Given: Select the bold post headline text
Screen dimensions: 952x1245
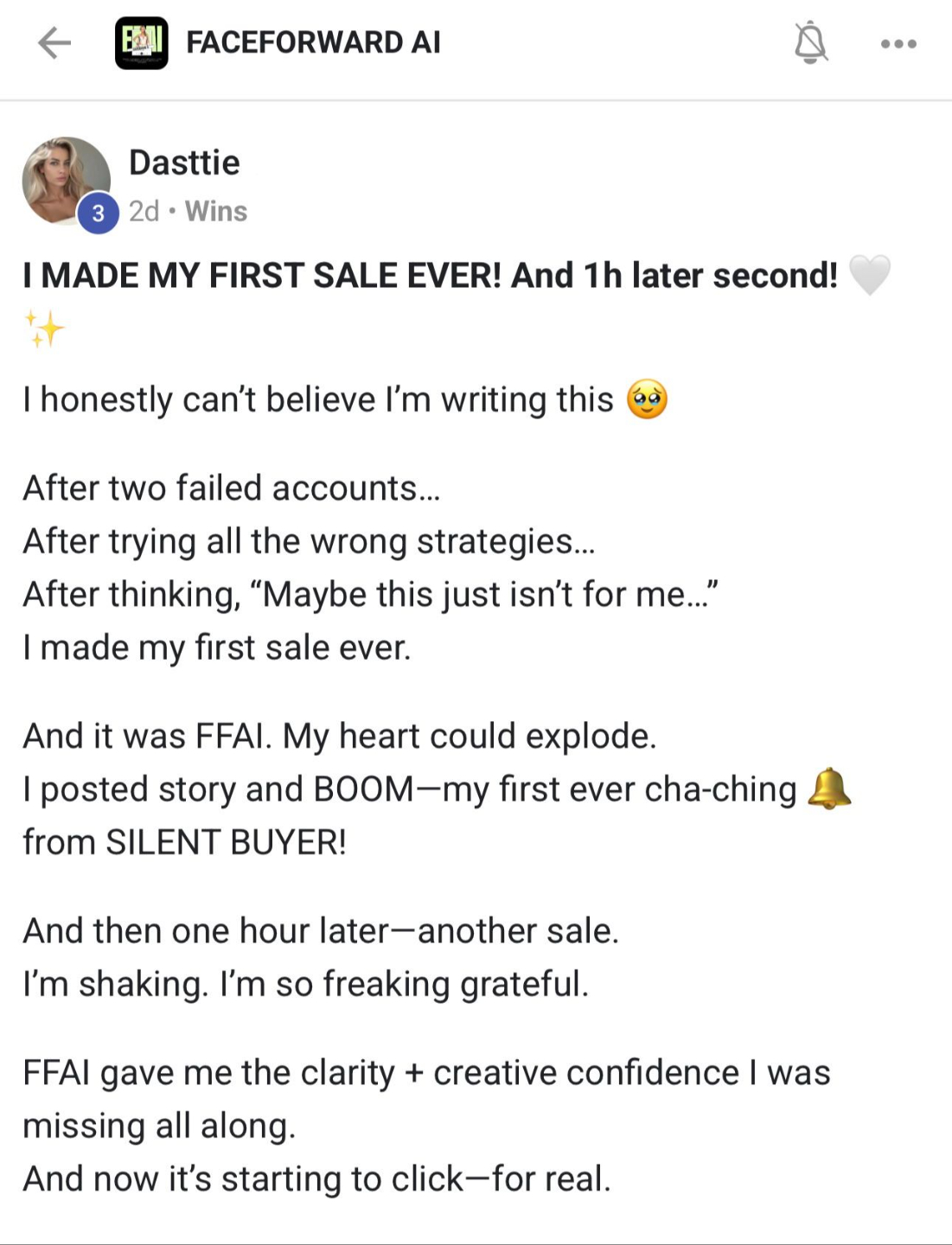Looking at the screenshot, I should 431,276.
